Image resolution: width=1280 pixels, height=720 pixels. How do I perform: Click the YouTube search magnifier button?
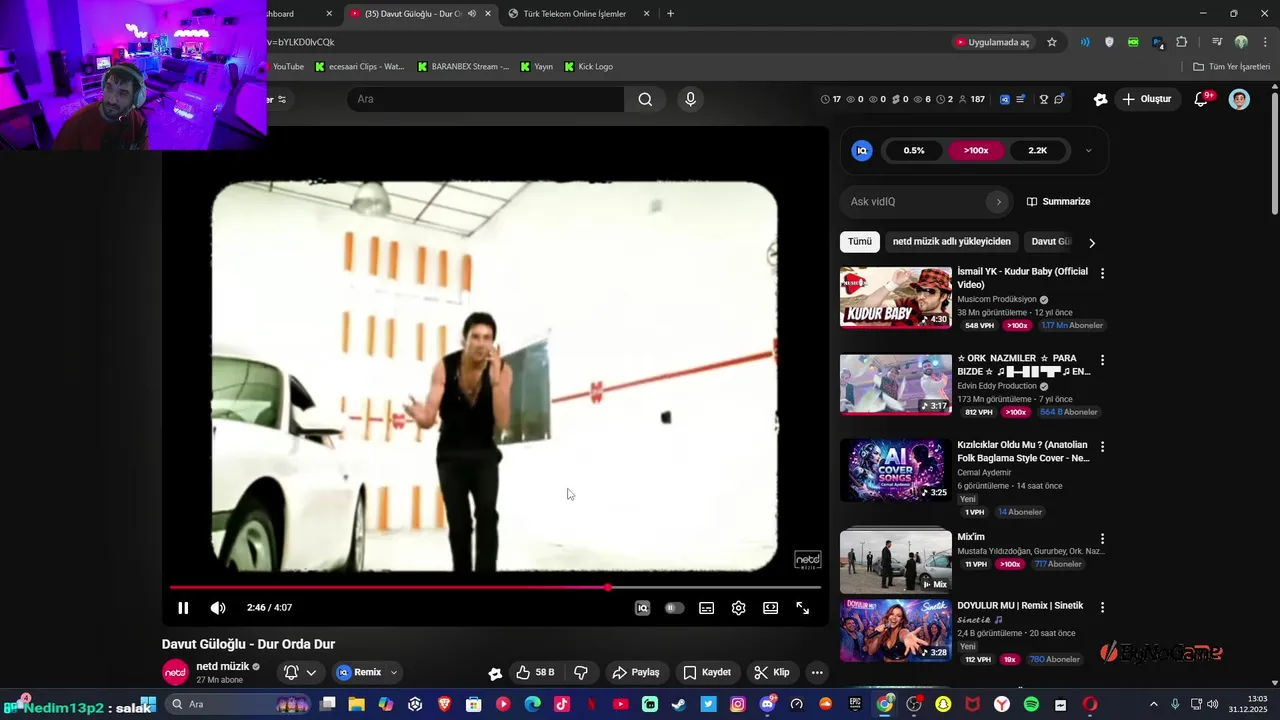click(645, 99)
